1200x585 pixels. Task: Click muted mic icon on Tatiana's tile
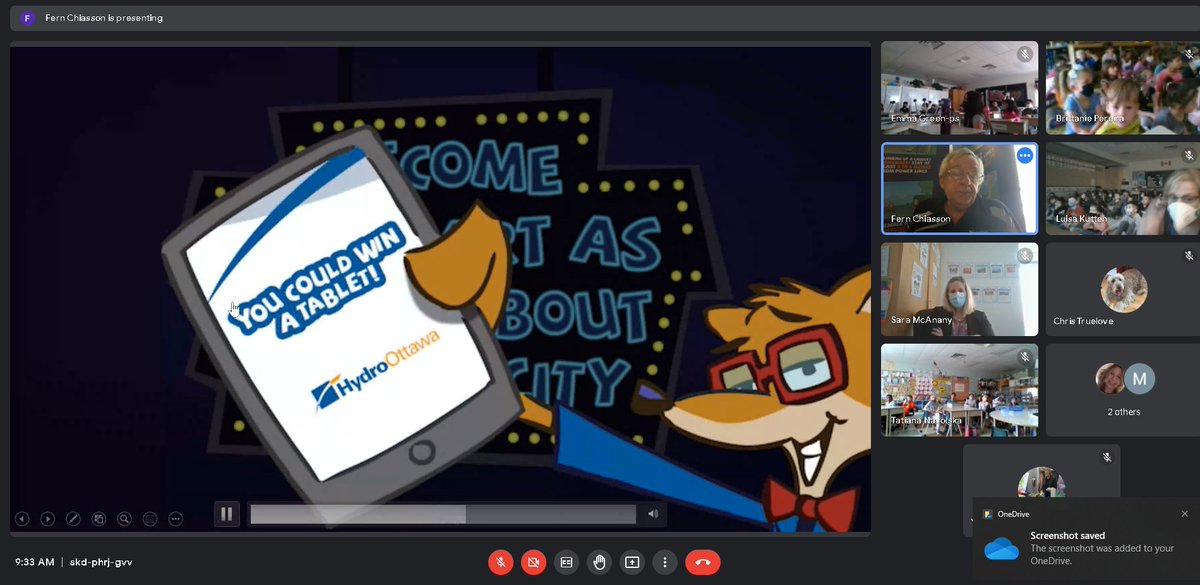click(x=1024, y=357)
